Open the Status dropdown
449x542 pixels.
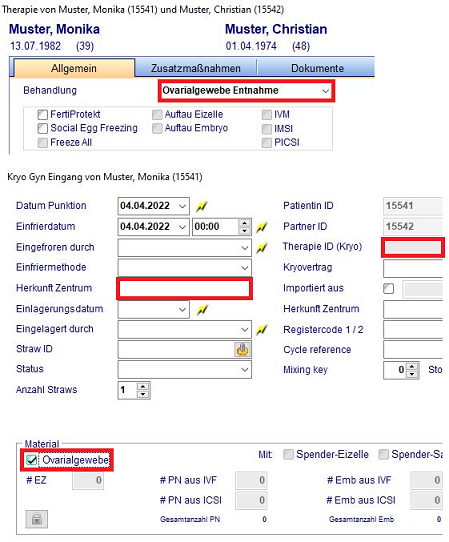point(185,370)
